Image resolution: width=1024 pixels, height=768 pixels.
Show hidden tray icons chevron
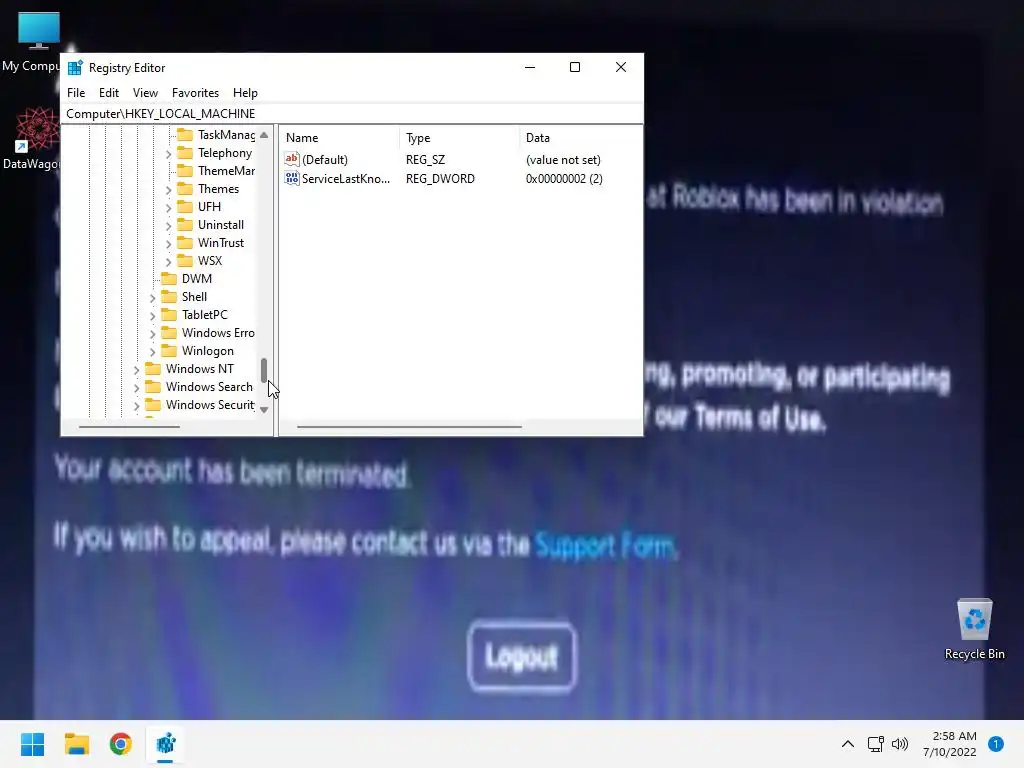point(848,744)
